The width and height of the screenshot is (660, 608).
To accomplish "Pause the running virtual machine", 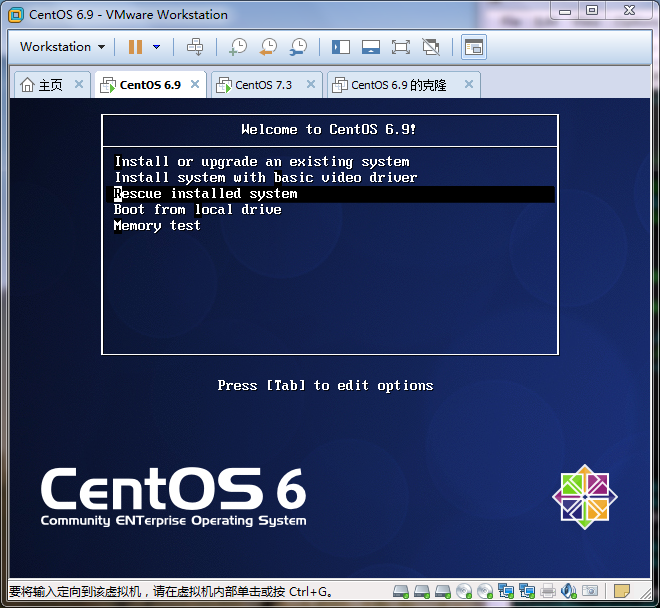I will [135, 47].
